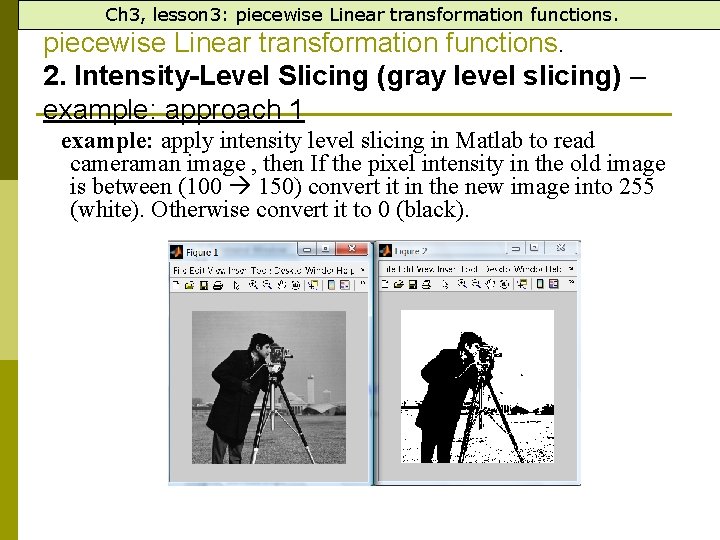Open Help menu in Figure 2
The width and height of the screenshot is (720, 540).
coord(553,269)
